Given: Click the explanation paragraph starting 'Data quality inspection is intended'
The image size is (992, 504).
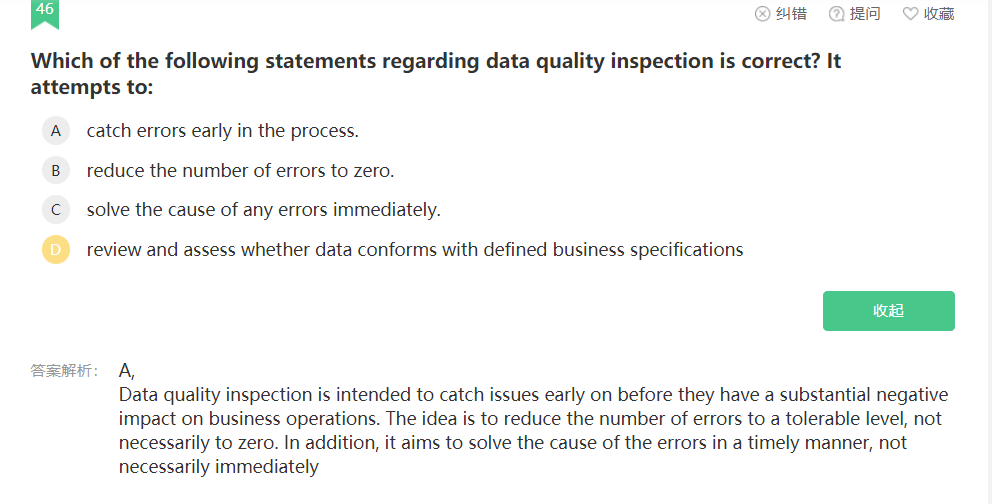Looking at the screenshot, I should 533,431.
